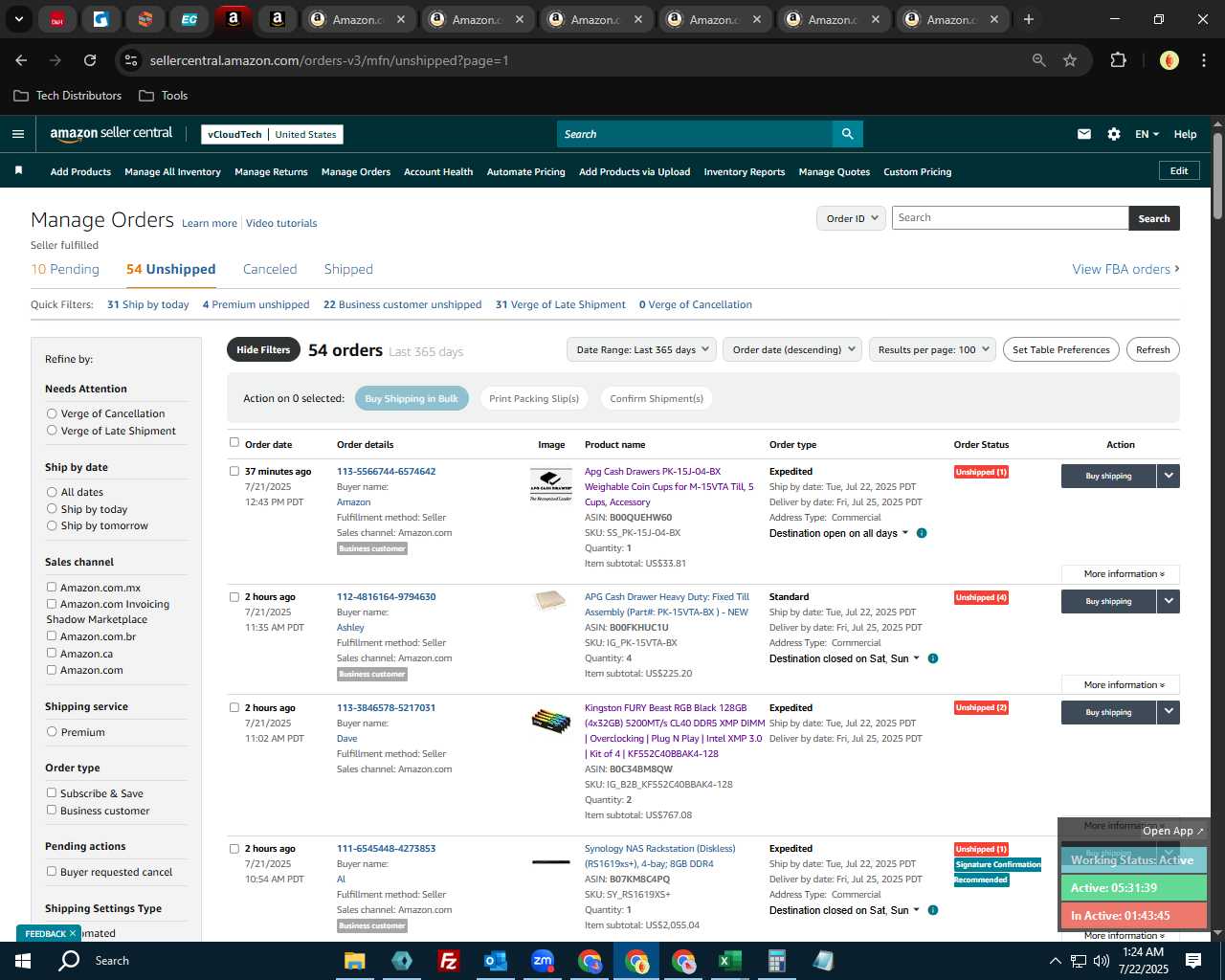Switch to the 10 Pending tab

point(65,270)
